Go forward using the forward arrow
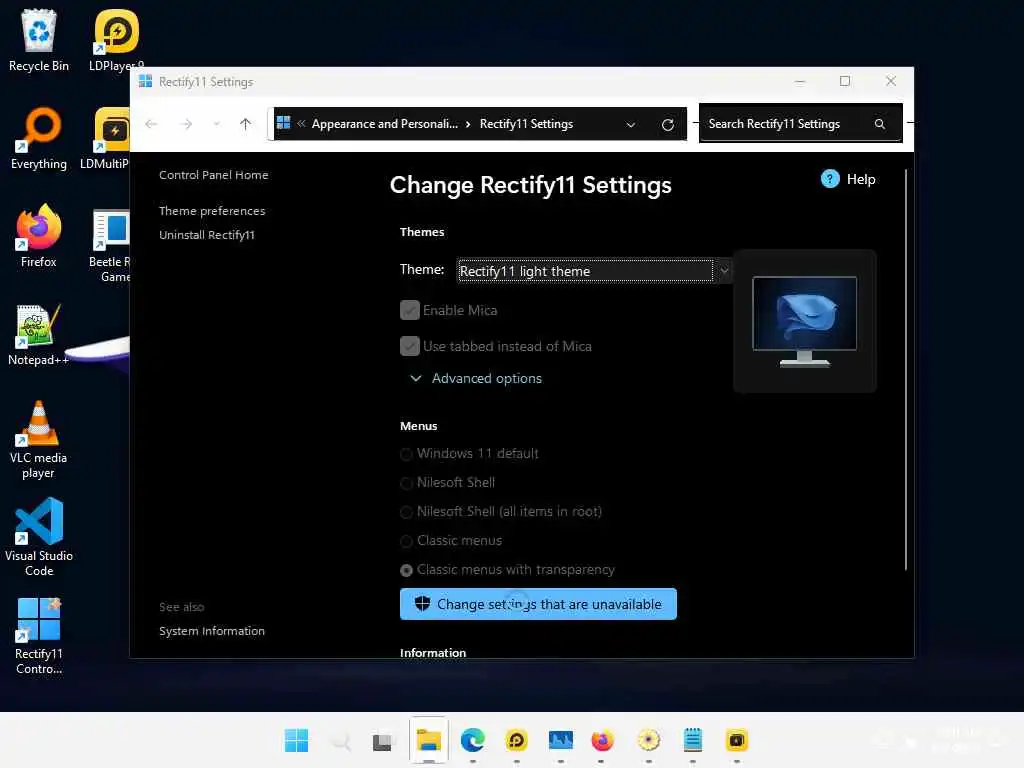The height and width of the screenshot is (768, 1024). point(187,124)
